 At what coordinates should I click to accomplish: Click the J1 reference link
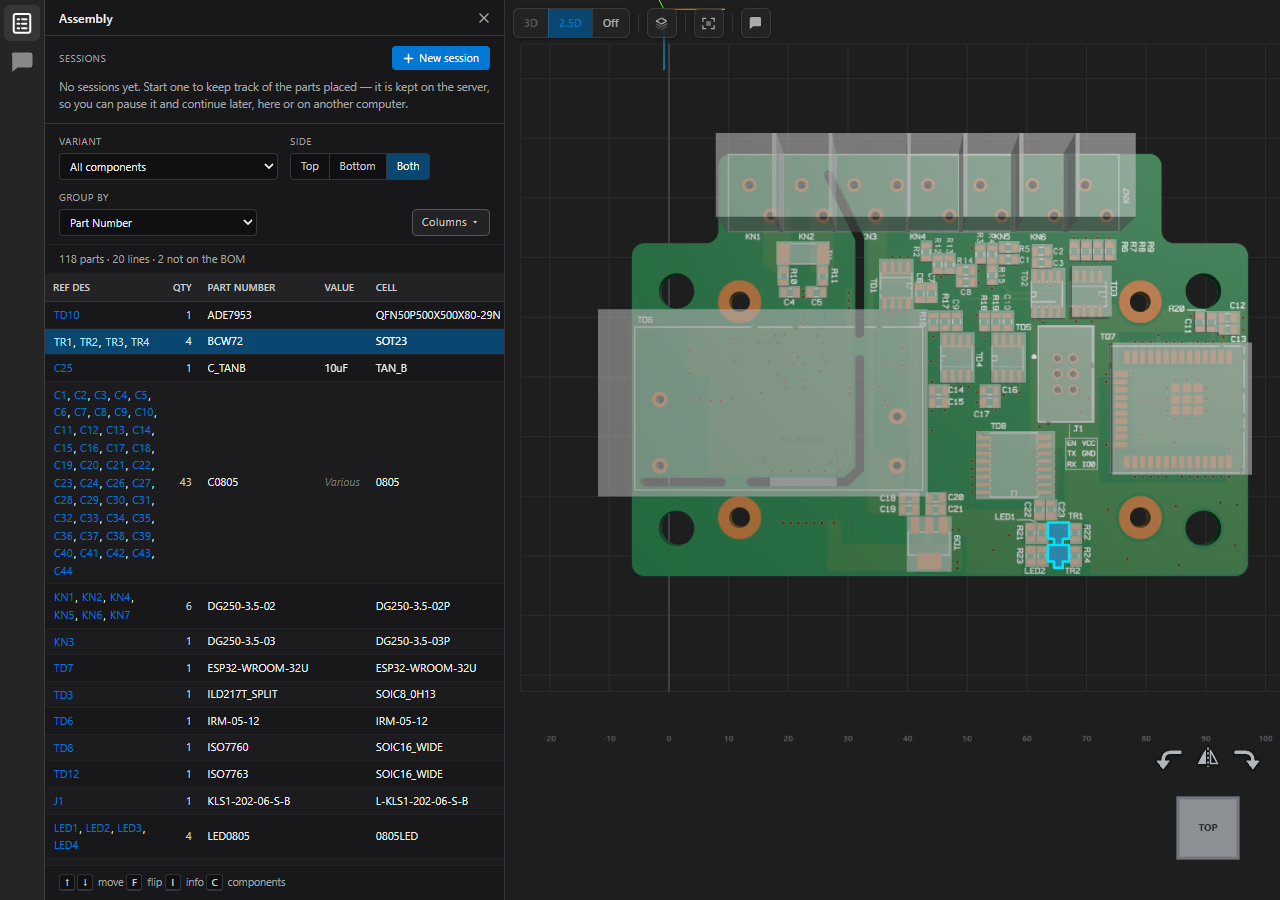point(58,801)
